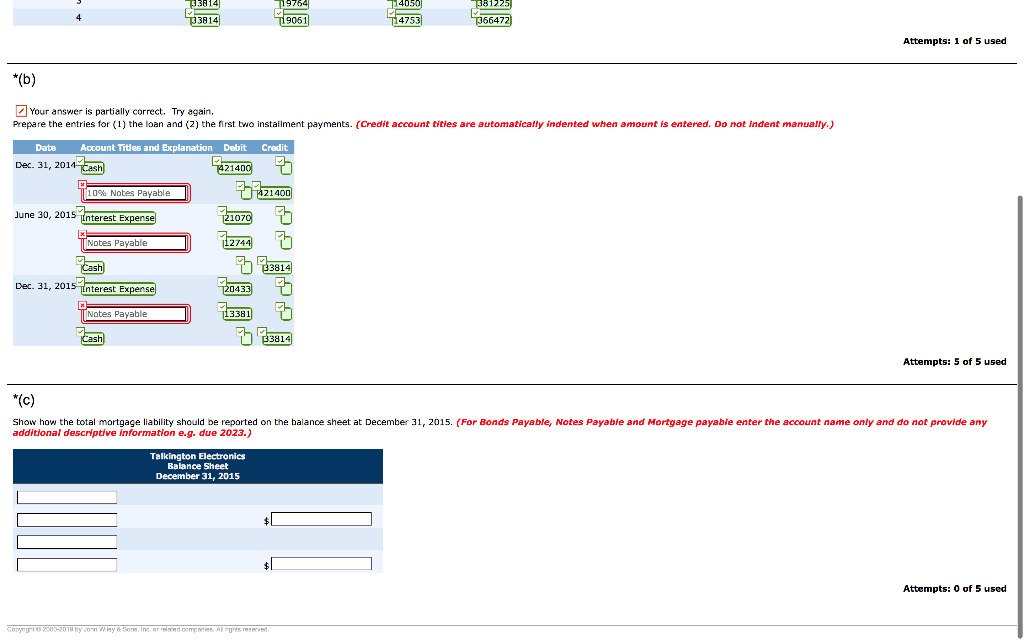Click the upper dollar amount field in balance sheet

[x=321, y=519]
